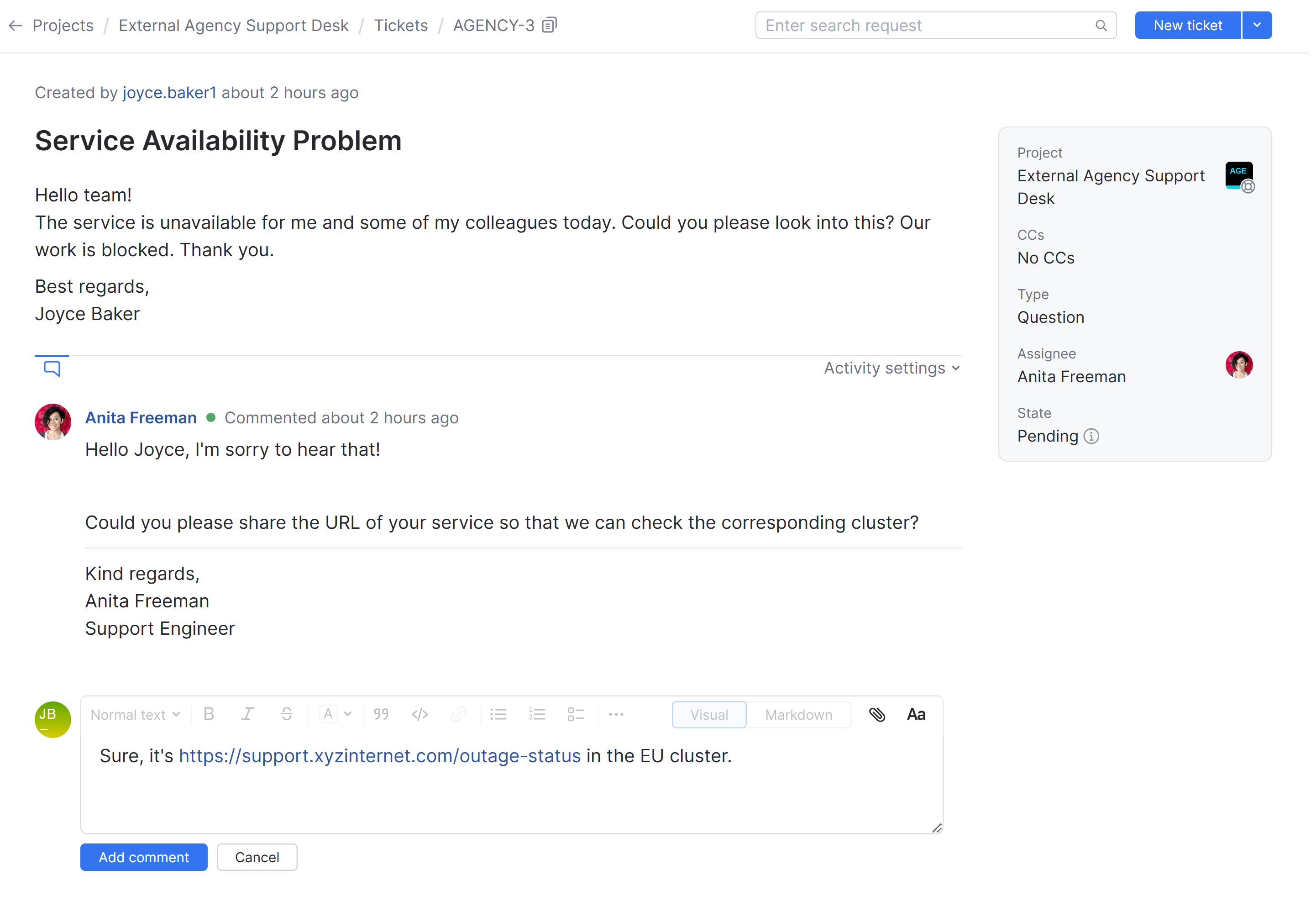Click the back arrow beside Projects

pos(15,26)
